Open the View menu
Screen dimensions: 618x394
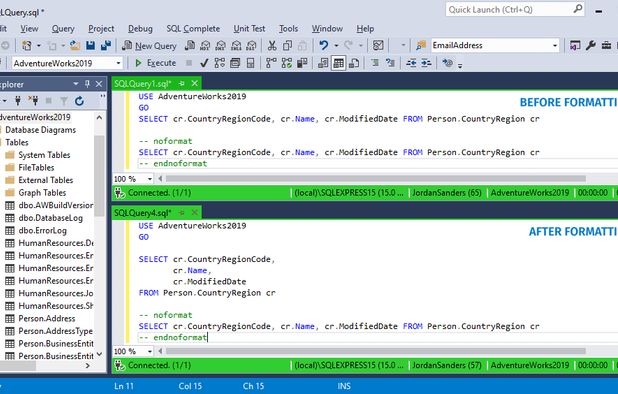tap(29, 29)
